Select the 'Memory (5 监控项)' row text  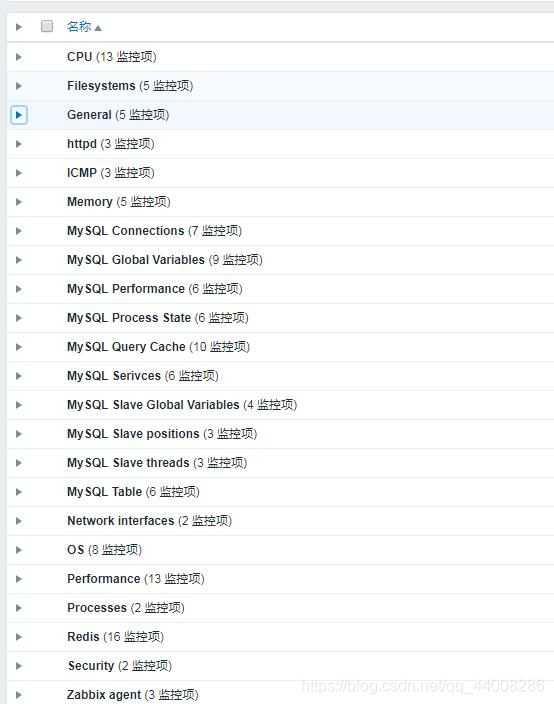(x=119, y=202)
